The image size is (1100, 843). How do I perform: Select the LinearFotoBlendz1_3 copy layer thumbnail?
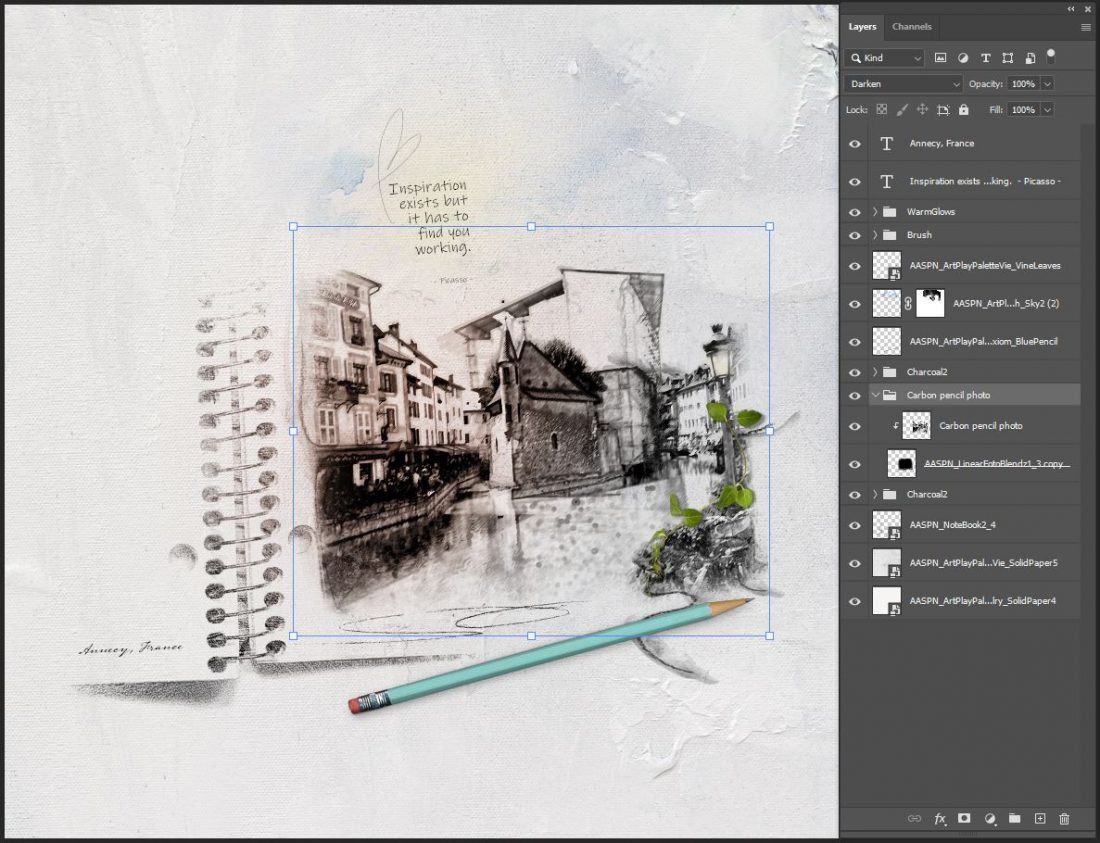pos(901,464)
